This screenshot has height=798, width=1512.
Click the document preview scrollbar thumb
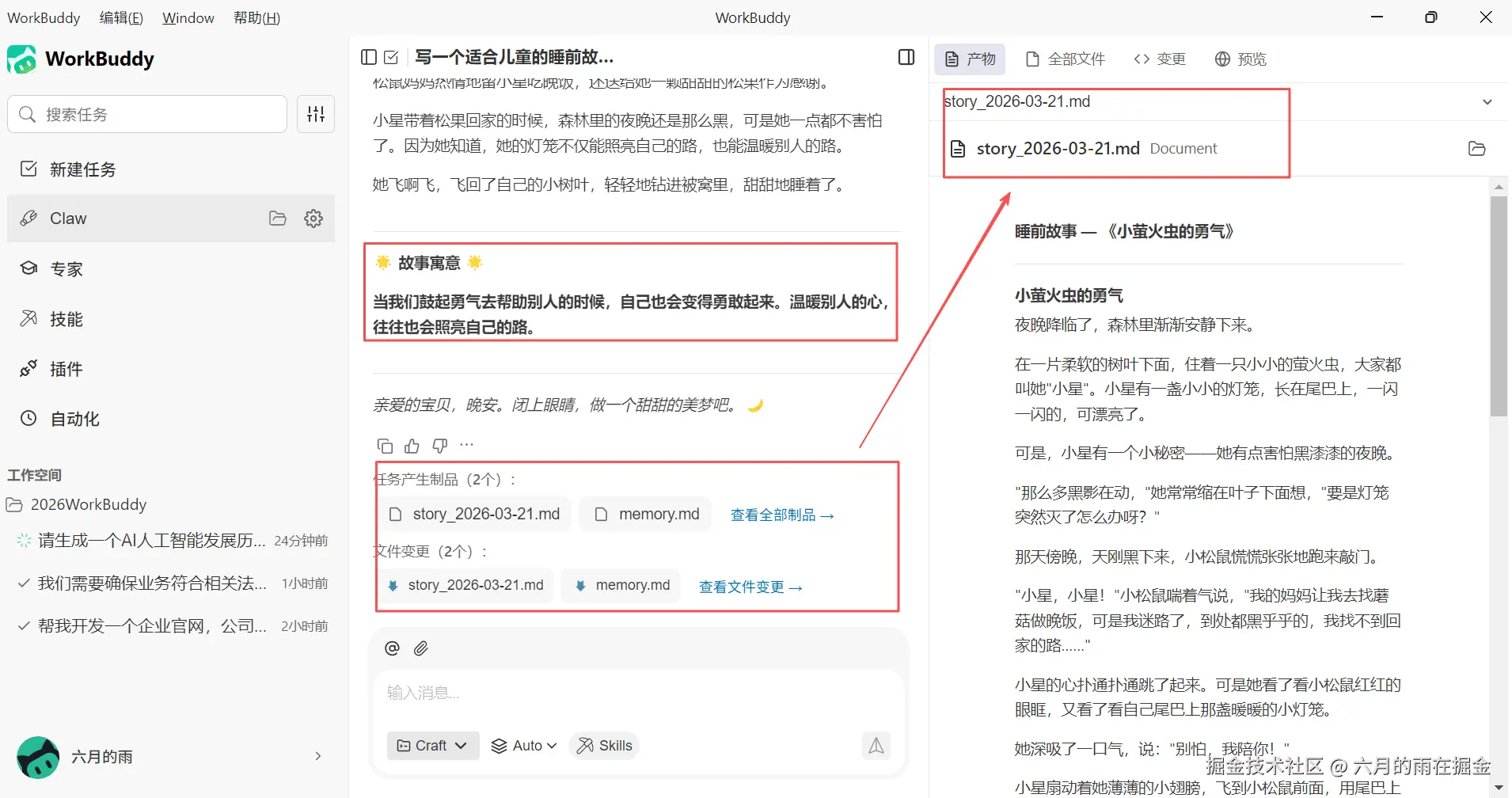pyautogui.click(x=1499, y=306)
